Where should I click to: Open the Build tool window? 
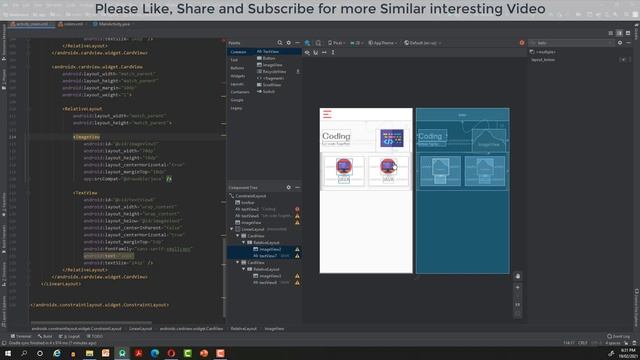pyautogui.click(x=45, y=336)
